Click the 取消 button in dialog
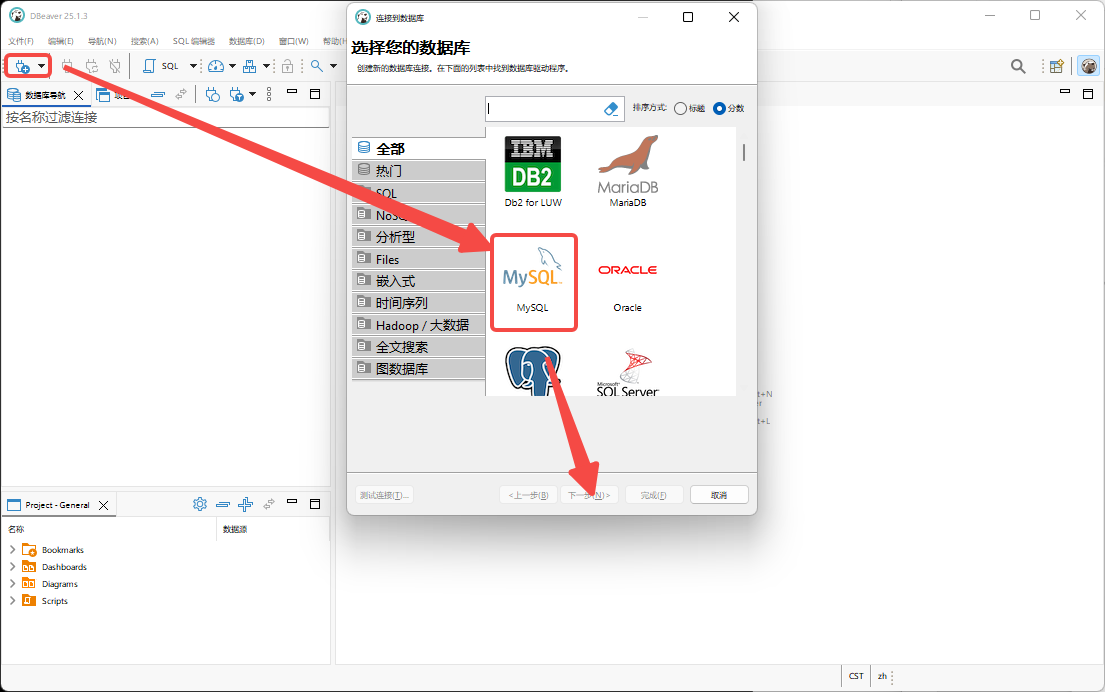The height and width of the screenshot is (692, 1105). pos(719,495)
